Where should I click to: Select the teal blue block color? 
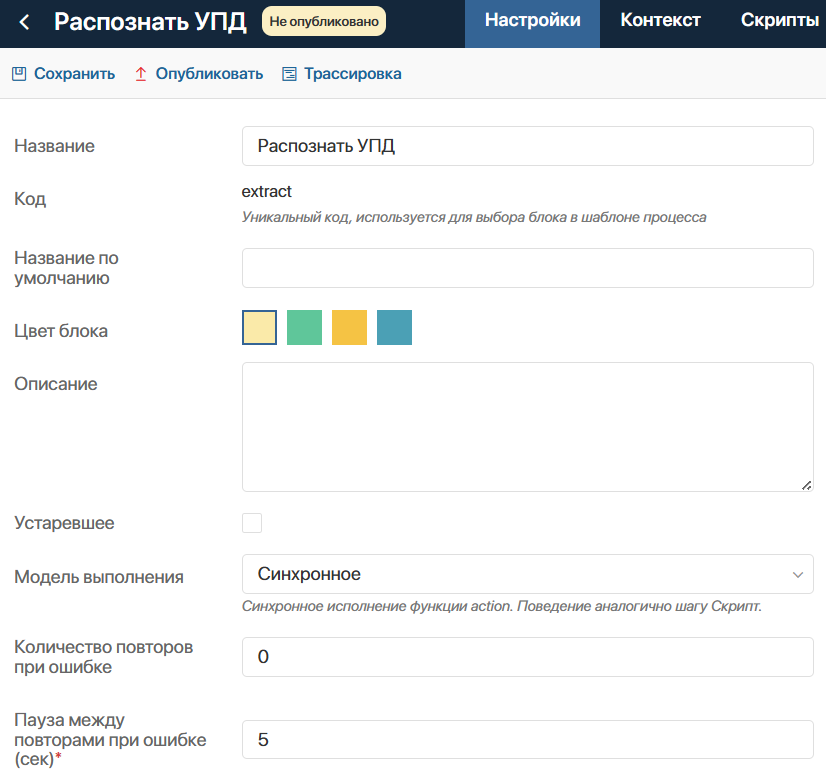pos(395,328)
